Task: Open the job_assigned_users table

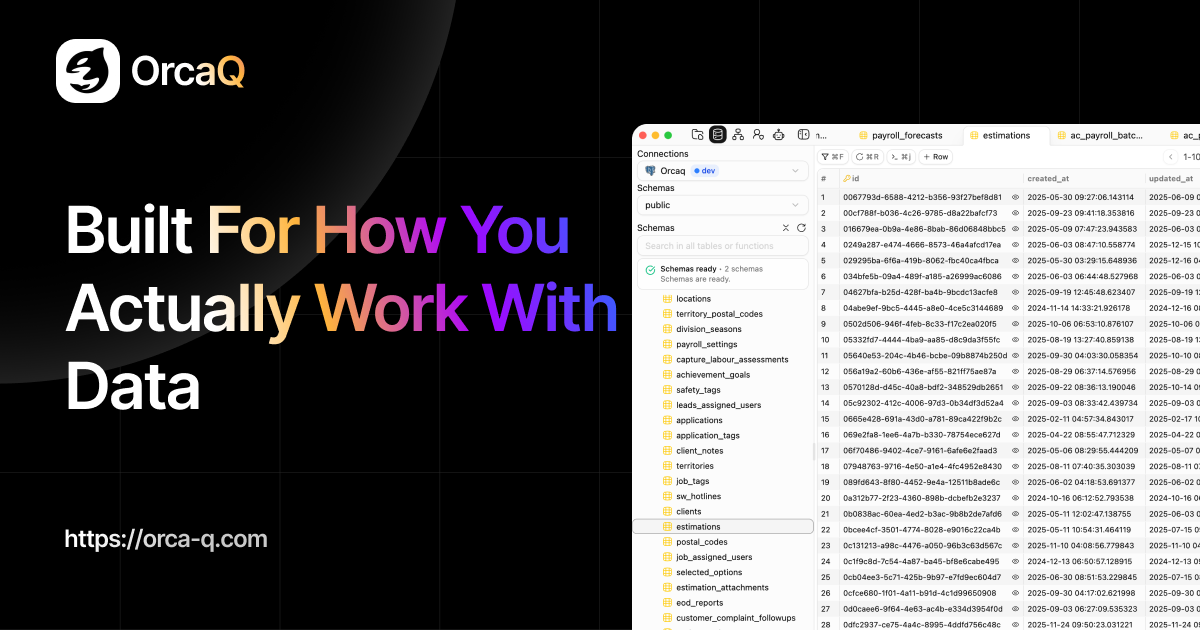Action: pyautogui.click(x=714, y=557)
